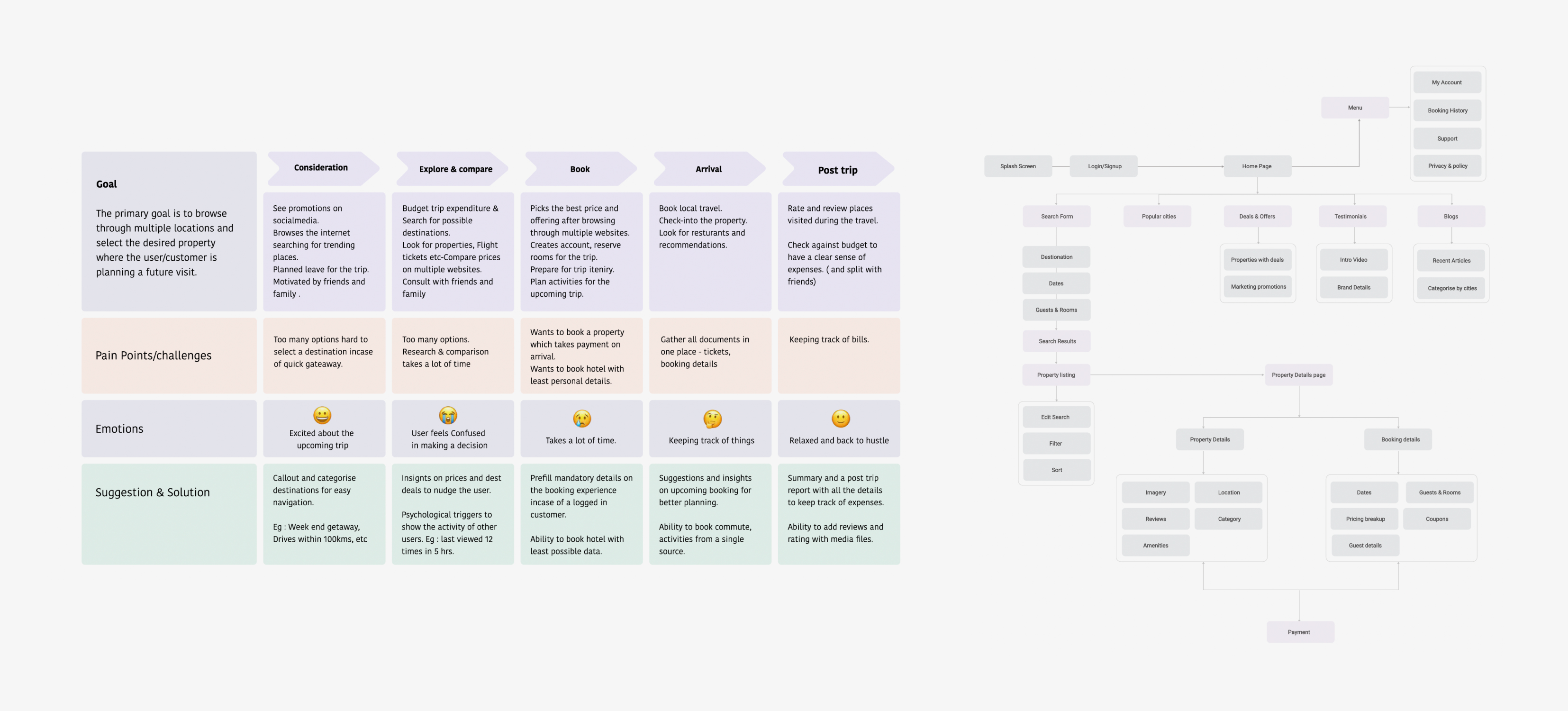Select the thinking emoji above 'Keeping track of things'
Image resolution: width=1568 pixels, height=711 pixels.
(x=712, y=419)
